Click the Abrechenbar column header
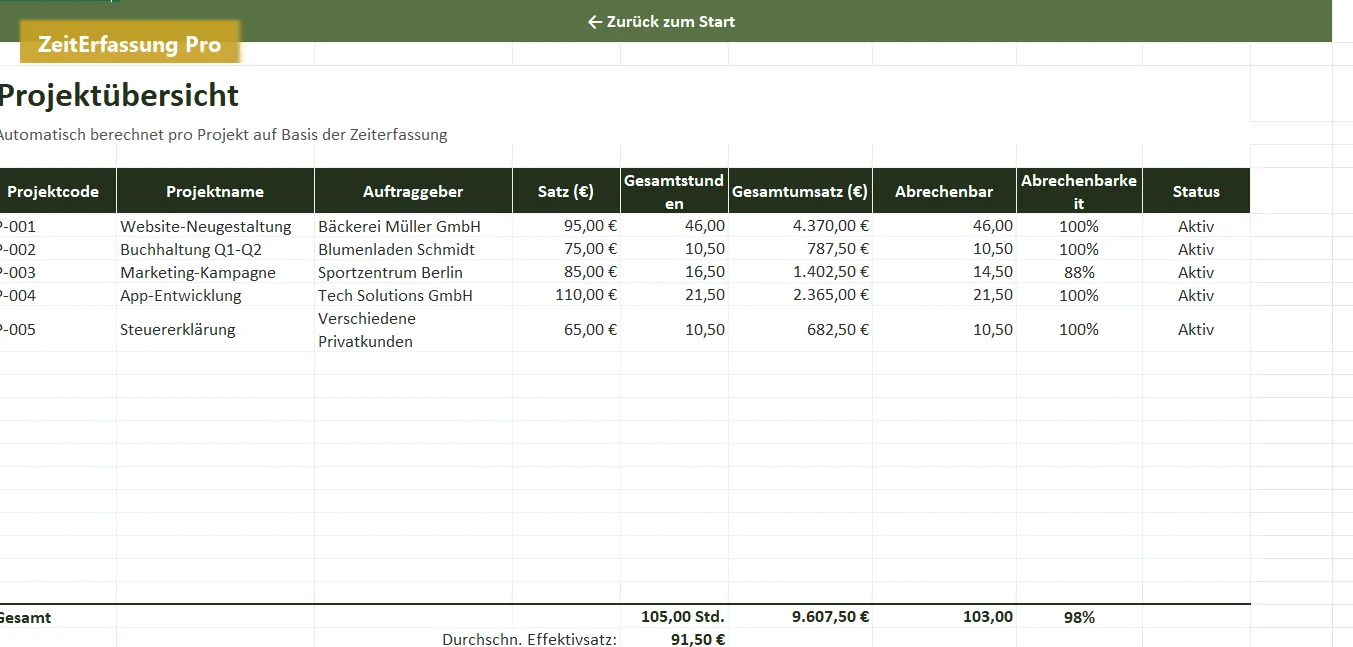1353x647 pixels. 944,191
